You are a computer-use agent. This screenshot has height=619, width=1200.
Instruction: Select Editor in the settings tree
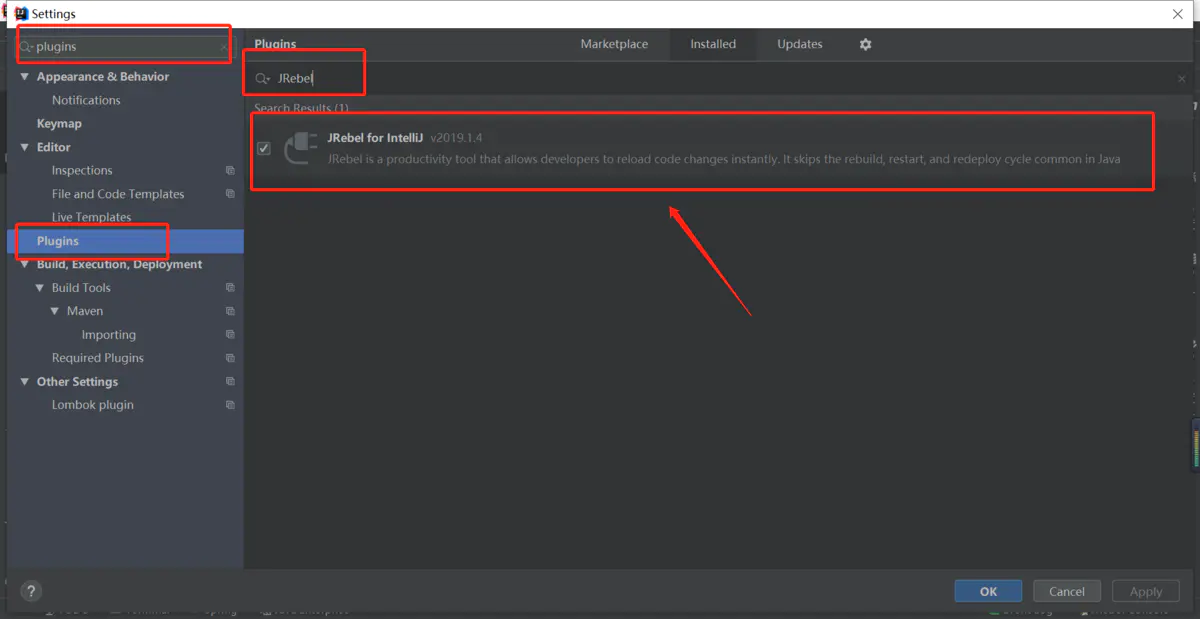point(54,147)
